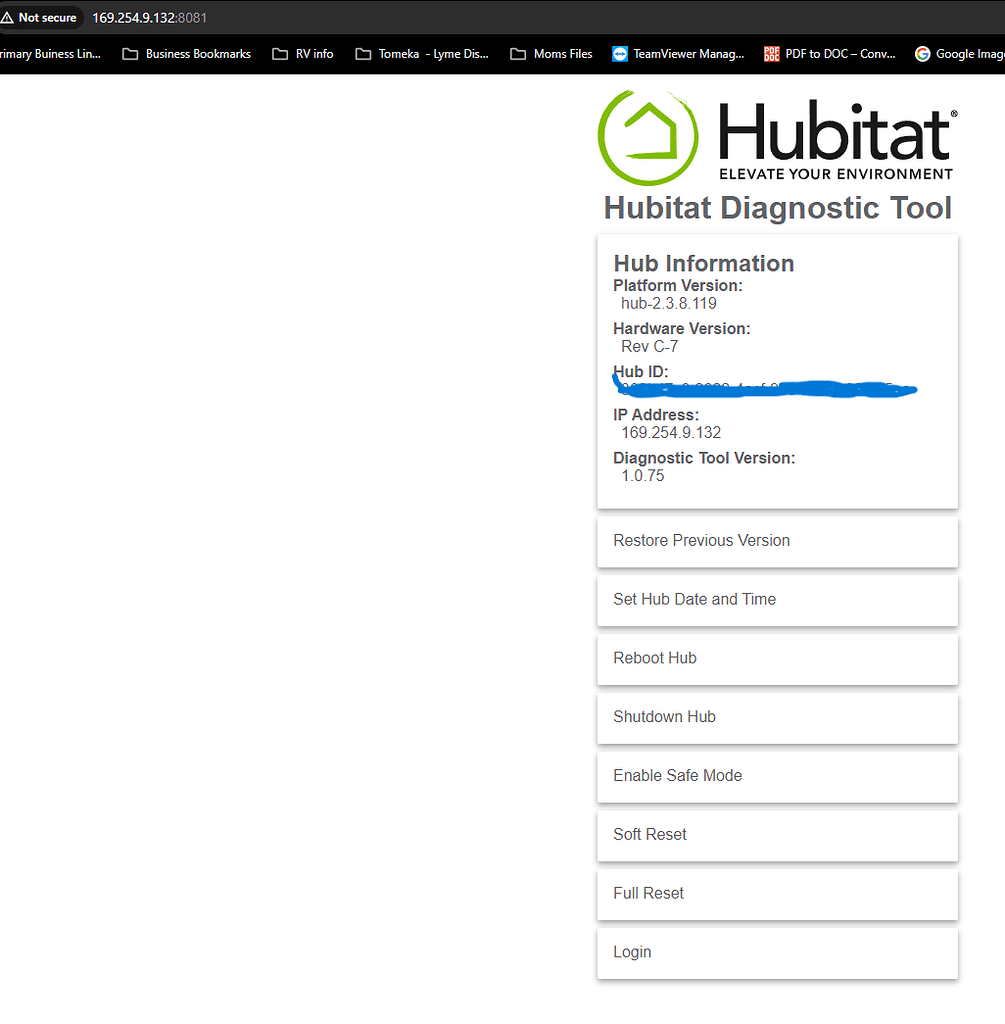Viewport: 1005px width, 1024px height.
Task: Set Hub Date and Time
Action: [777, 599]
